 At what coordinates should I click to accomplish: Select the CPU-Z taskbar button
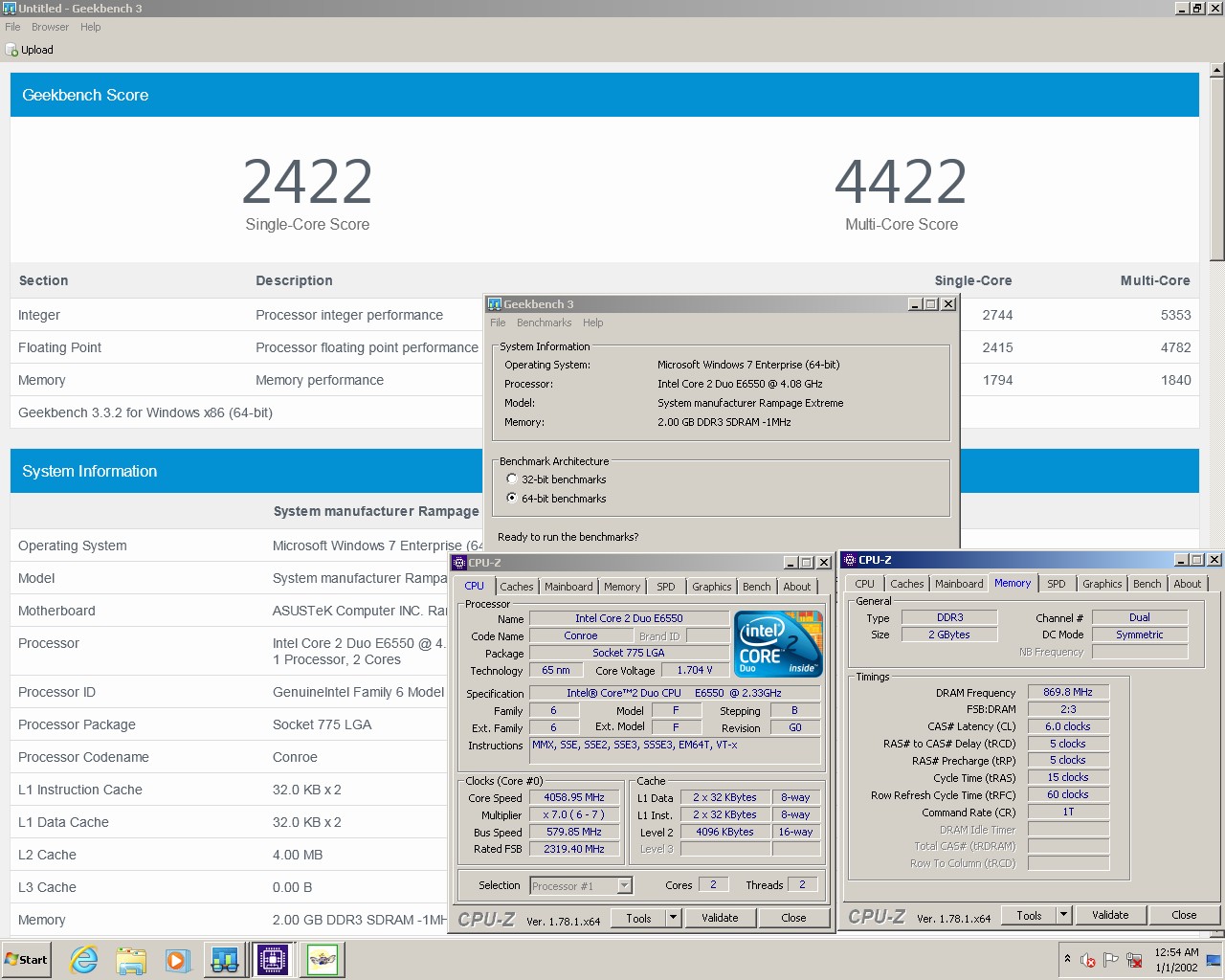pos(273,959)
